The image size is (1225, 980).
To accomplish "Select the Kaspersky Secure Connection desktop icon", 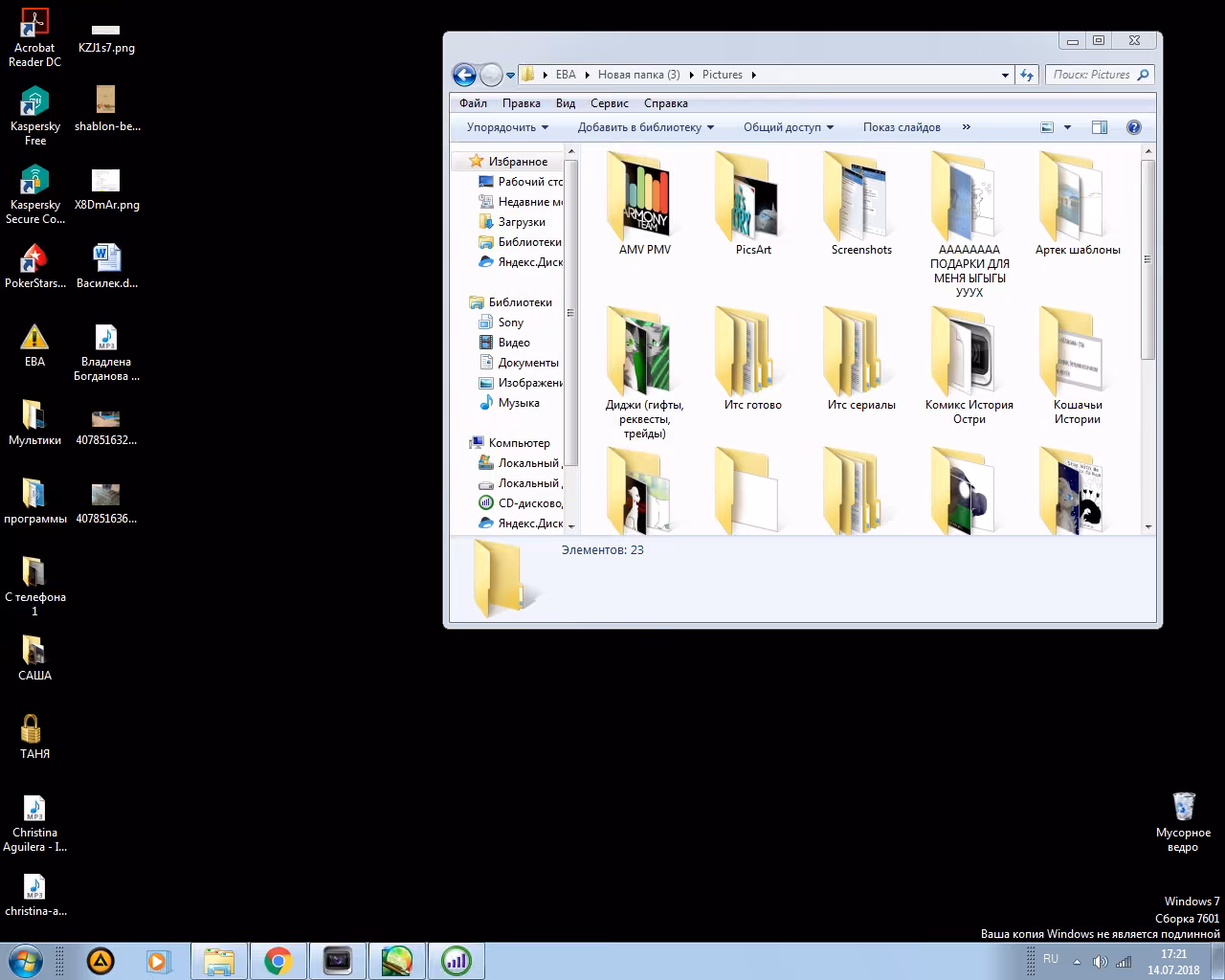I will (34, 195).
